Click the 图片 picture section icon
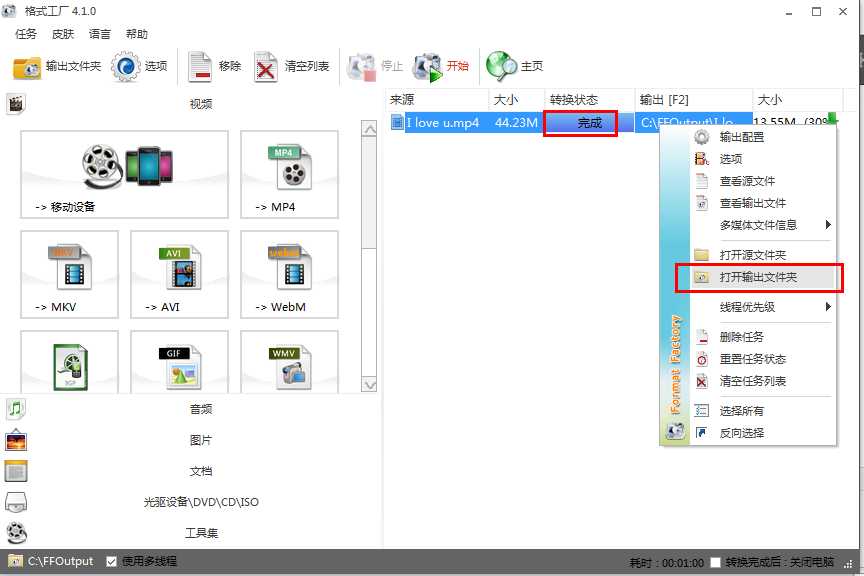Screen dimensions: 864x576 [16, 440]
